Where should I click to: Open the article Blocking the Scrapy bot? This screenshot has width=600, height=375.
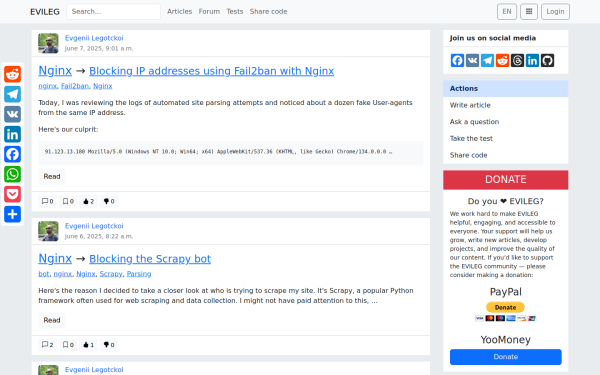click(x=150, y=259)
